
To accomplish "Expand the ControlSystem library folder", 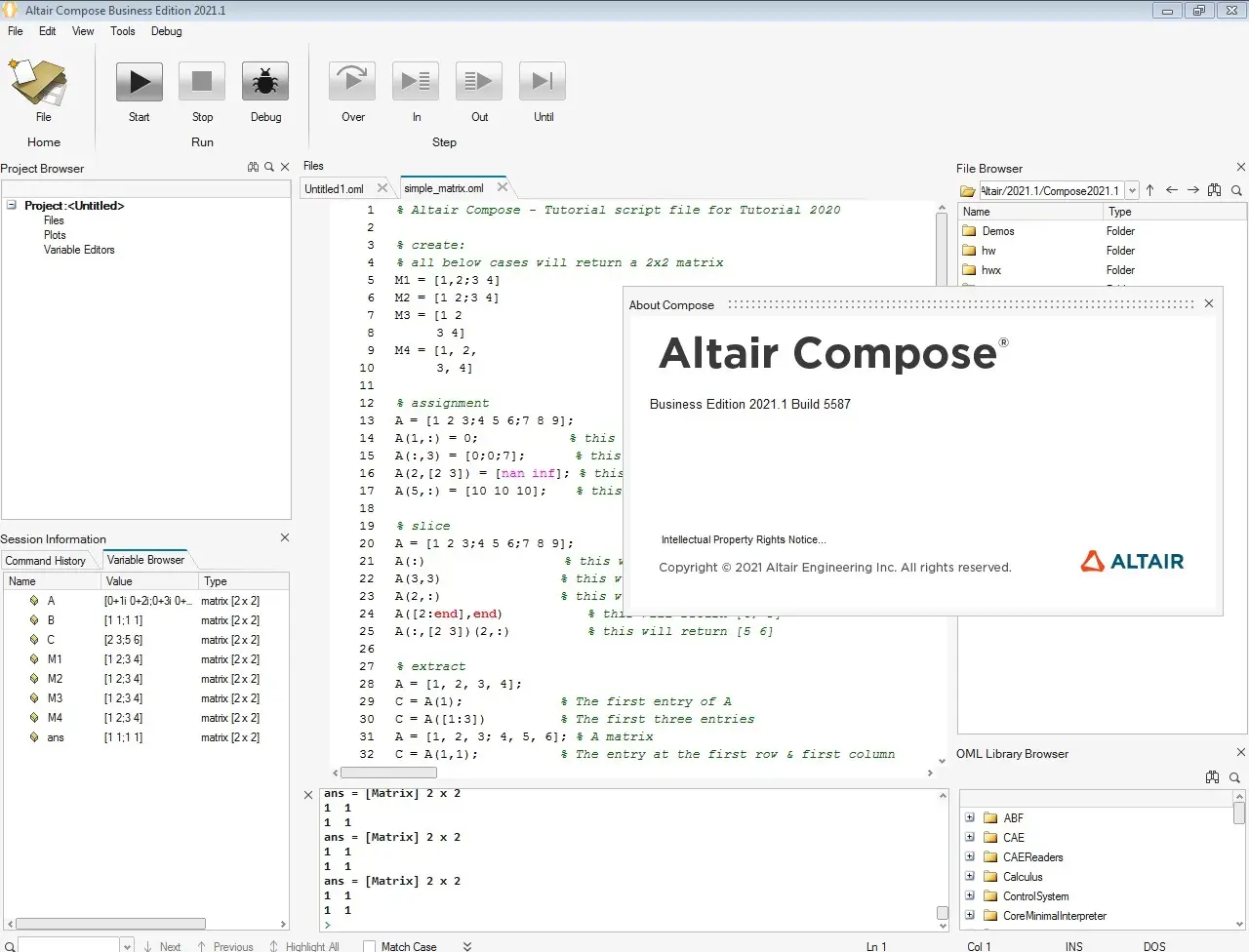I will click(x=970, y=895).
